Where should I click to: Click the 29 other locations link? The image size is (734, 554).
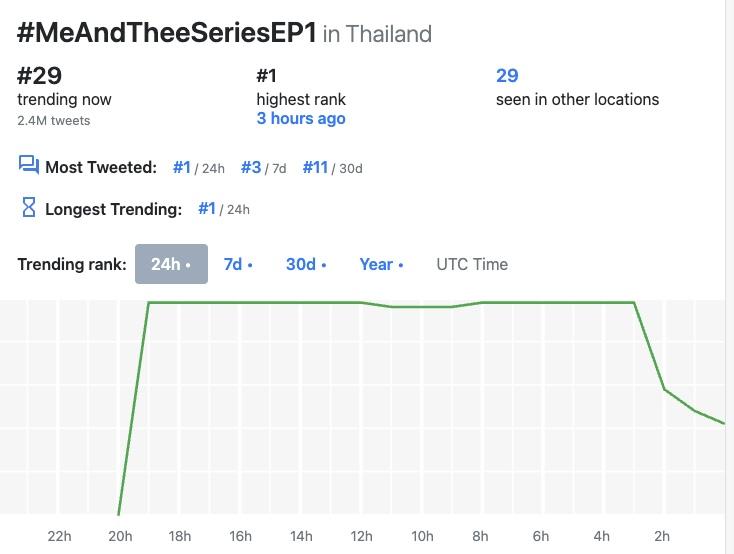pyautogui.click(x=507, y=75)
